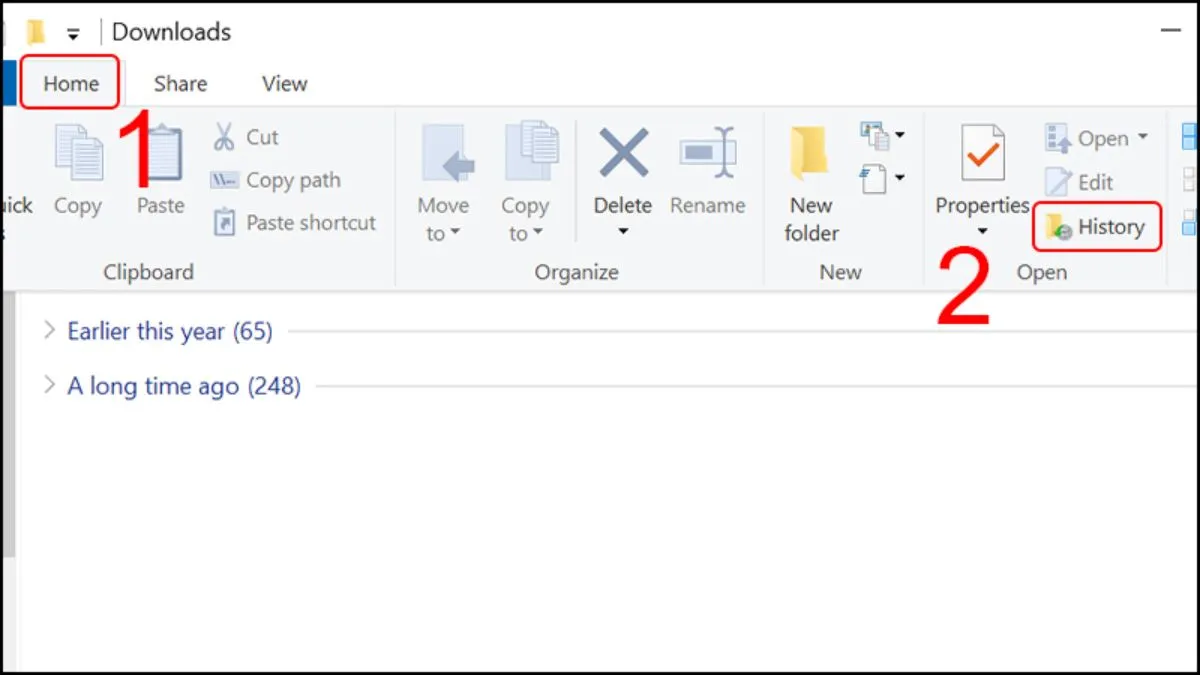The width and height of the screenshot is (1200, 675).
Task: Click the Cut icon
Action: click(x=225, y=137)
